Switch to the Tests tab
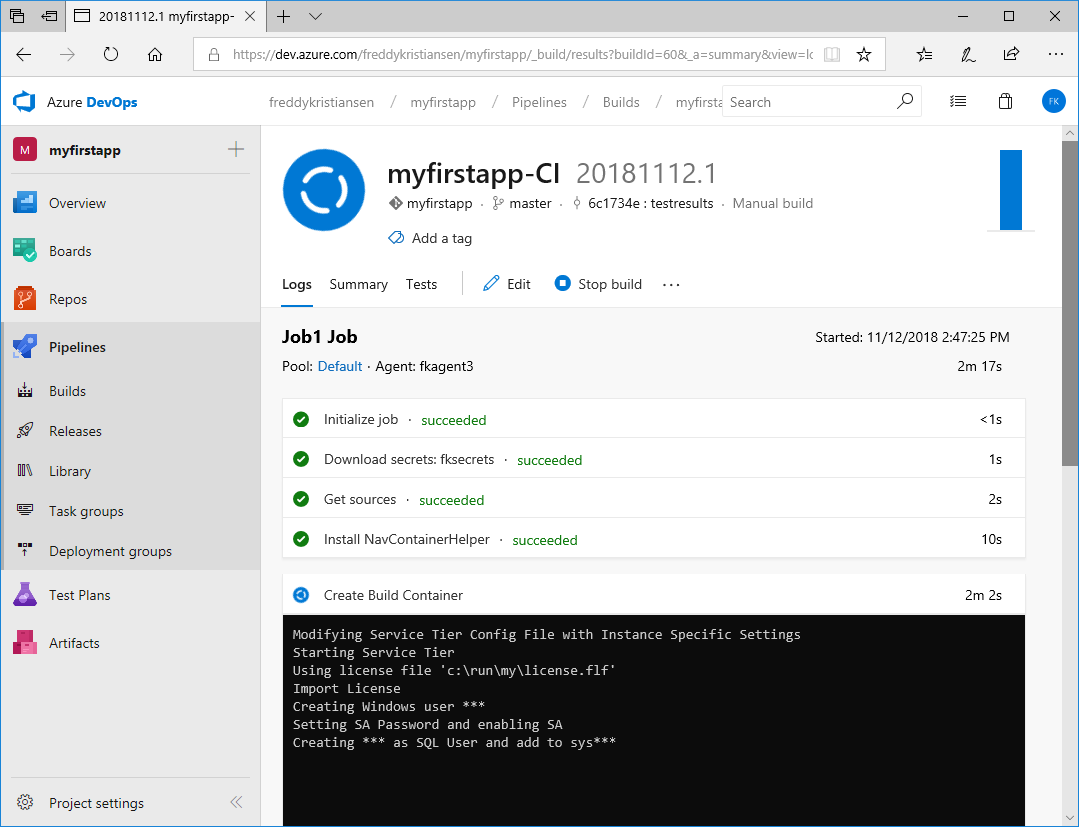Image resolution: width=1079 pixels, height=827 pixels. pyautogui.click(x=421, y=284)
